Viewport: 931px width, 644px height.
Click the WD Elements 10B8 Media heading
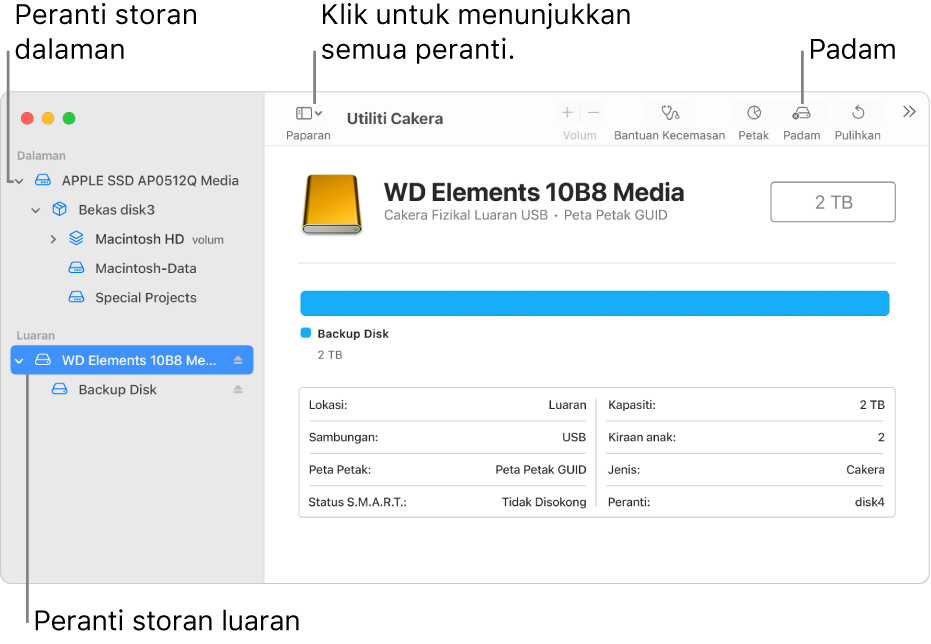[x=534, y=192]
